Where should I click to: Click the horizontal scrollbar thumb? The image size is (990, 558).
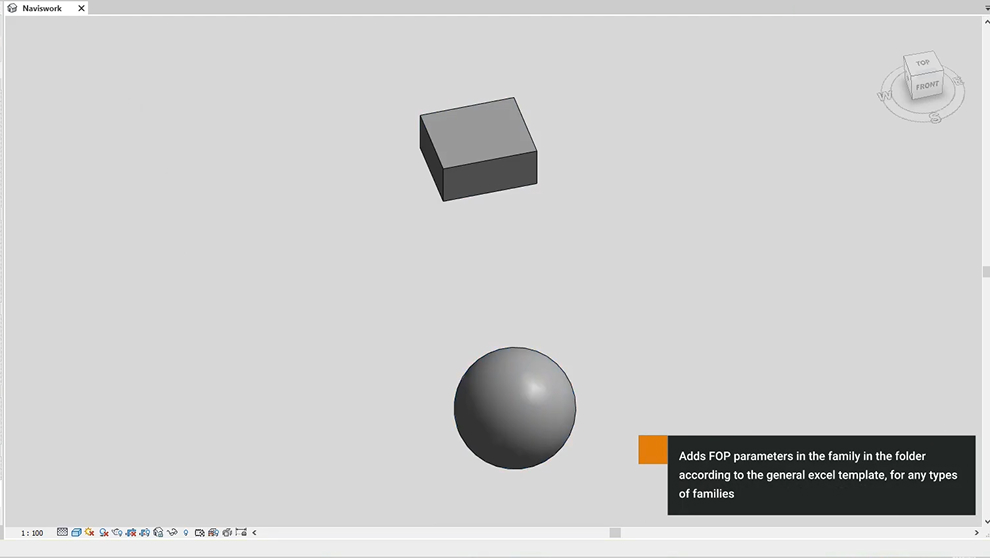615,533
